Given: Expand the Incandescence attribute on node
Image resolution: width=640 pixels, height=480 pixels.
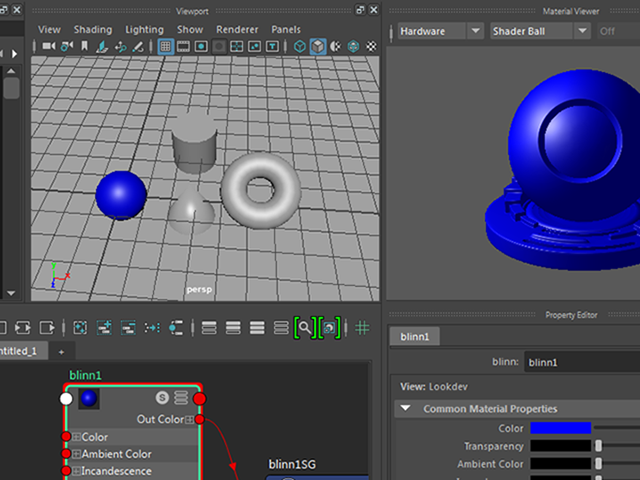Looking at the screenshot, I should click(x=76, y=471).
